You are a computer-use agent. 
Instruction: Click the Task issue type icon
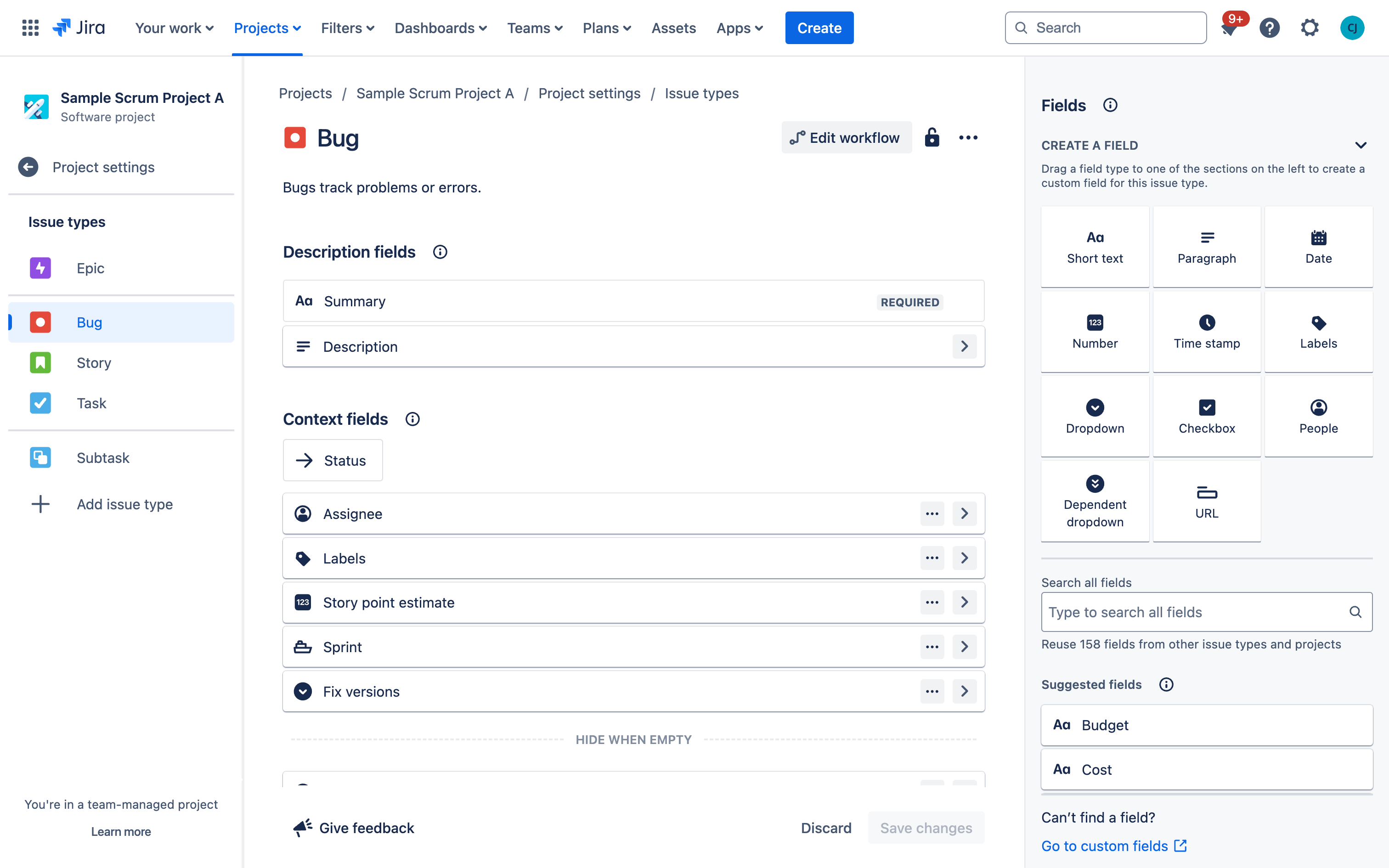point(40,403)
